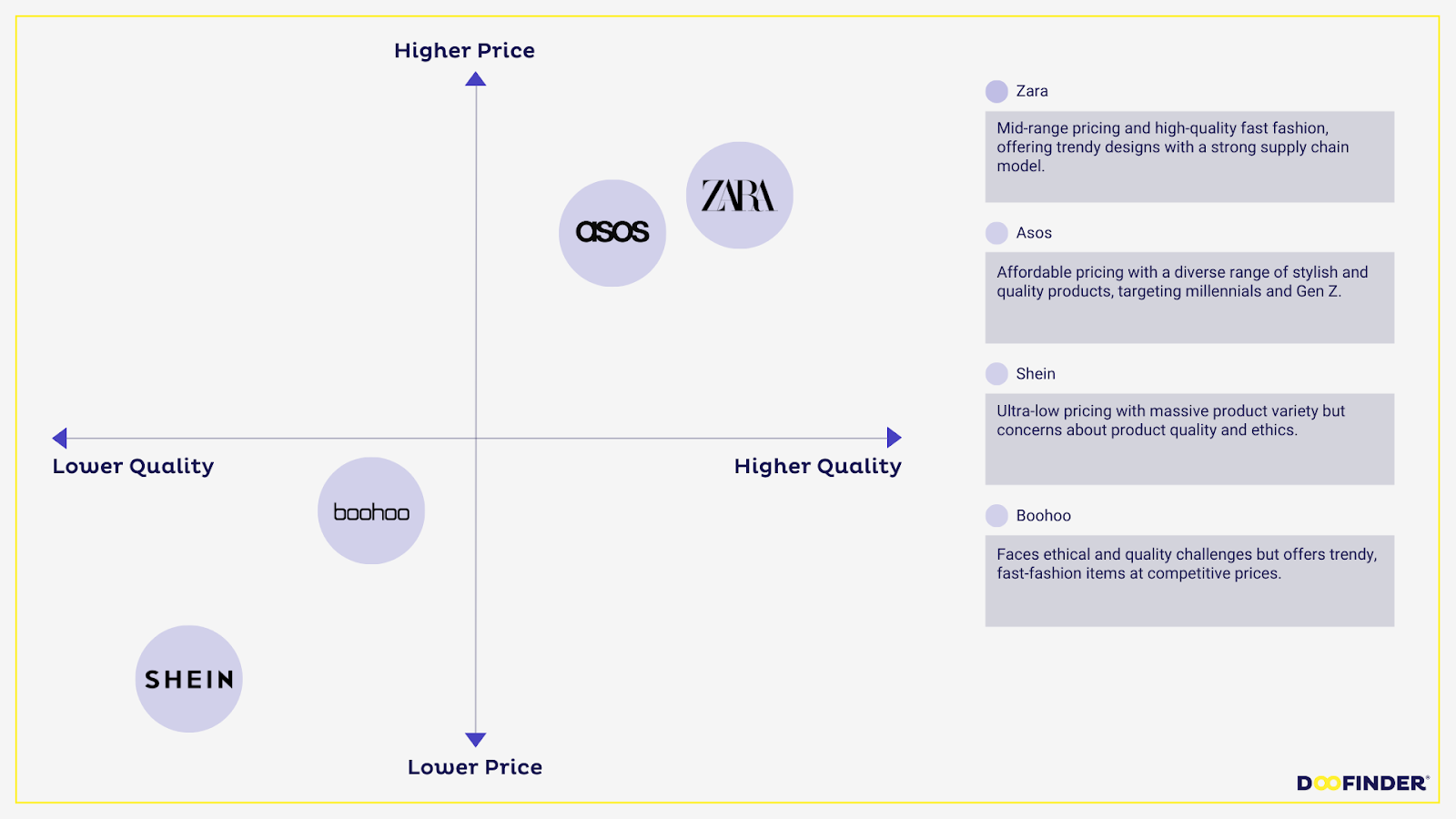Click the Shein ultra-low pricing description

1189,439
